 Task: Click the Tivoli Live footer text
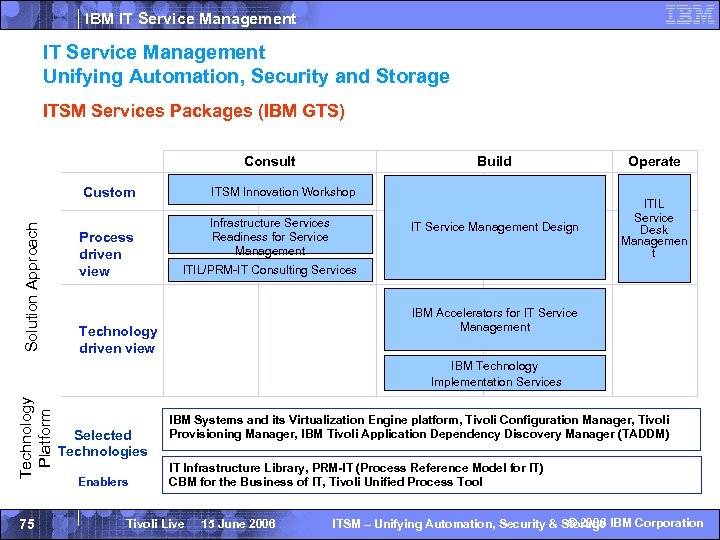pos(155,524)
